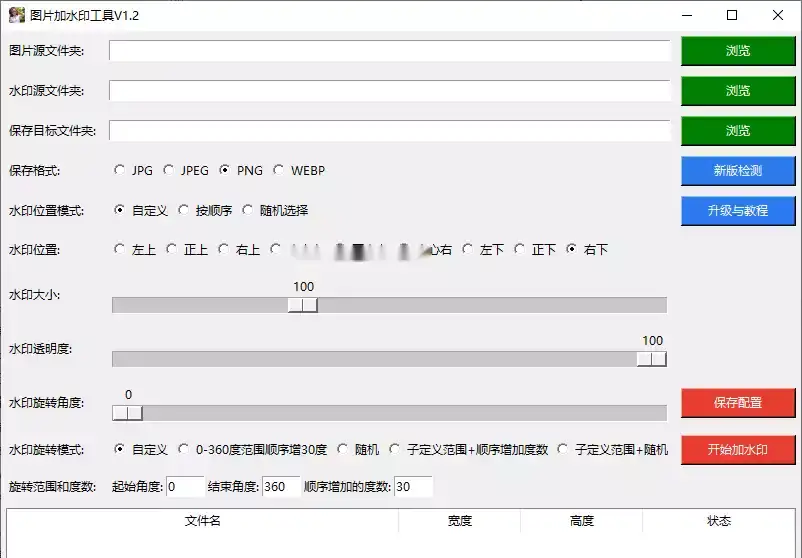Click 浏览 button for 保存目标文件夹
Image resolution: width=802 pixels, height=558 pixels.
pos(738,131)
